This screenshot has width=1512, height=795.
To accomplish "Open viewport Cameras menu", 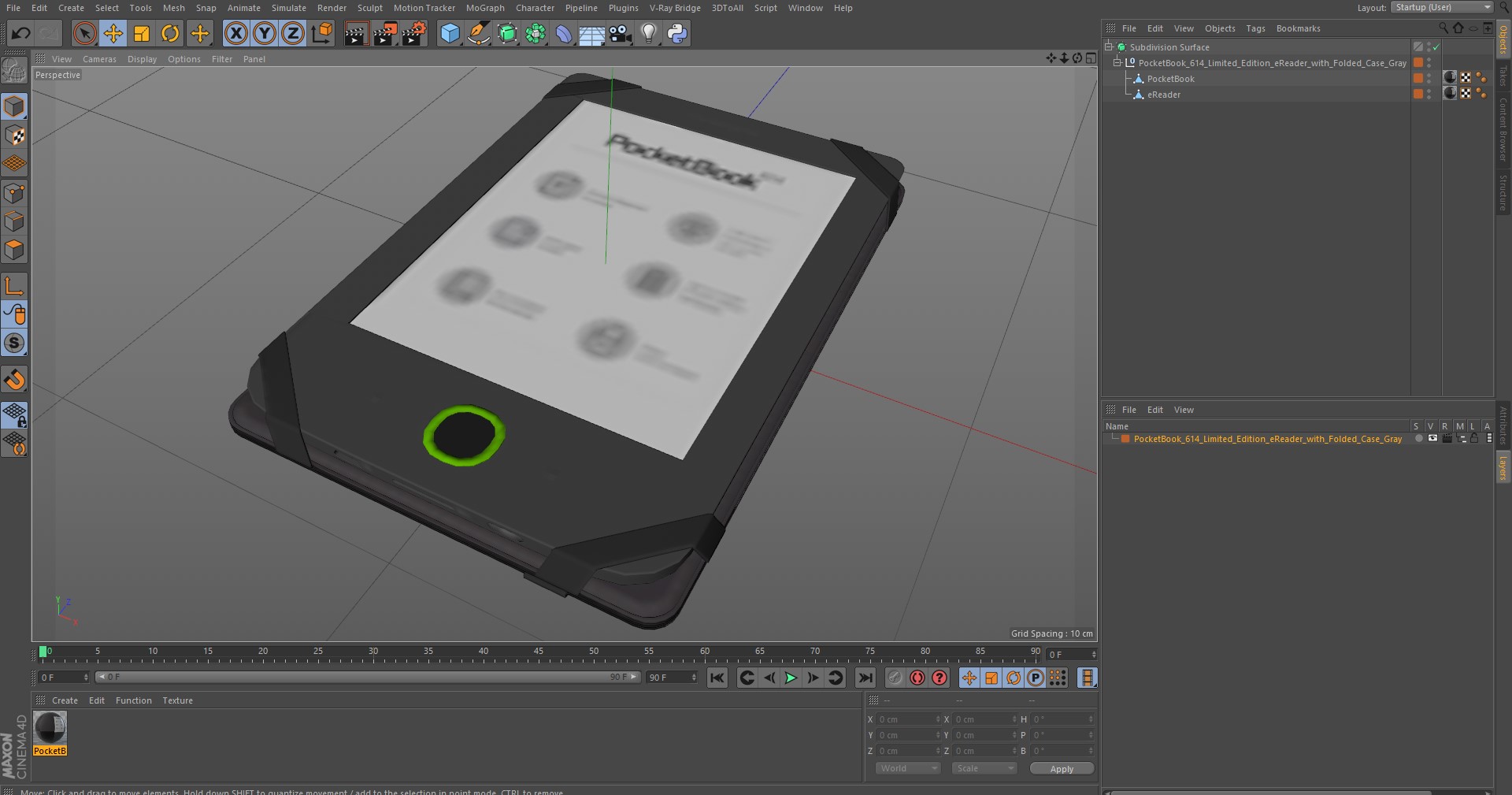I will pos(99,59).
